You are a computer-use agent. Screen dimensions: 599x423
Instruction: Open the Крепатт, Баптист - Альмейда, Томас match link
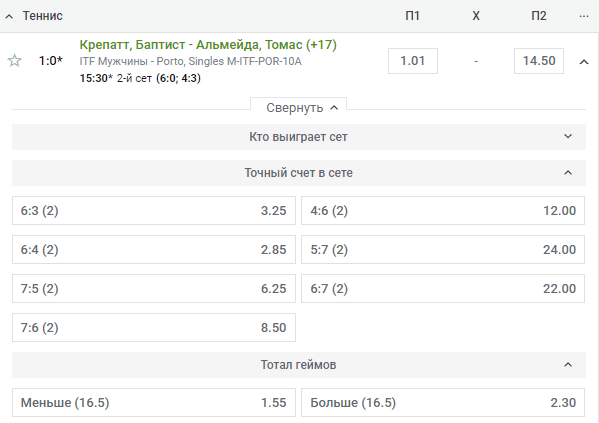[x=208, y=45]
